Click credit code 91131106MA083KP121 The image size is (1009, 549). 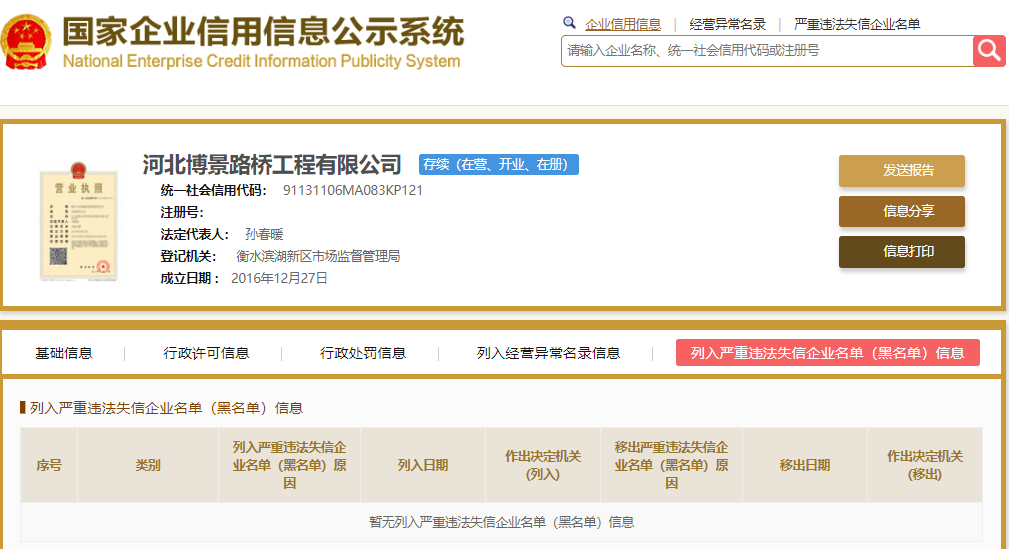(353, 191)
